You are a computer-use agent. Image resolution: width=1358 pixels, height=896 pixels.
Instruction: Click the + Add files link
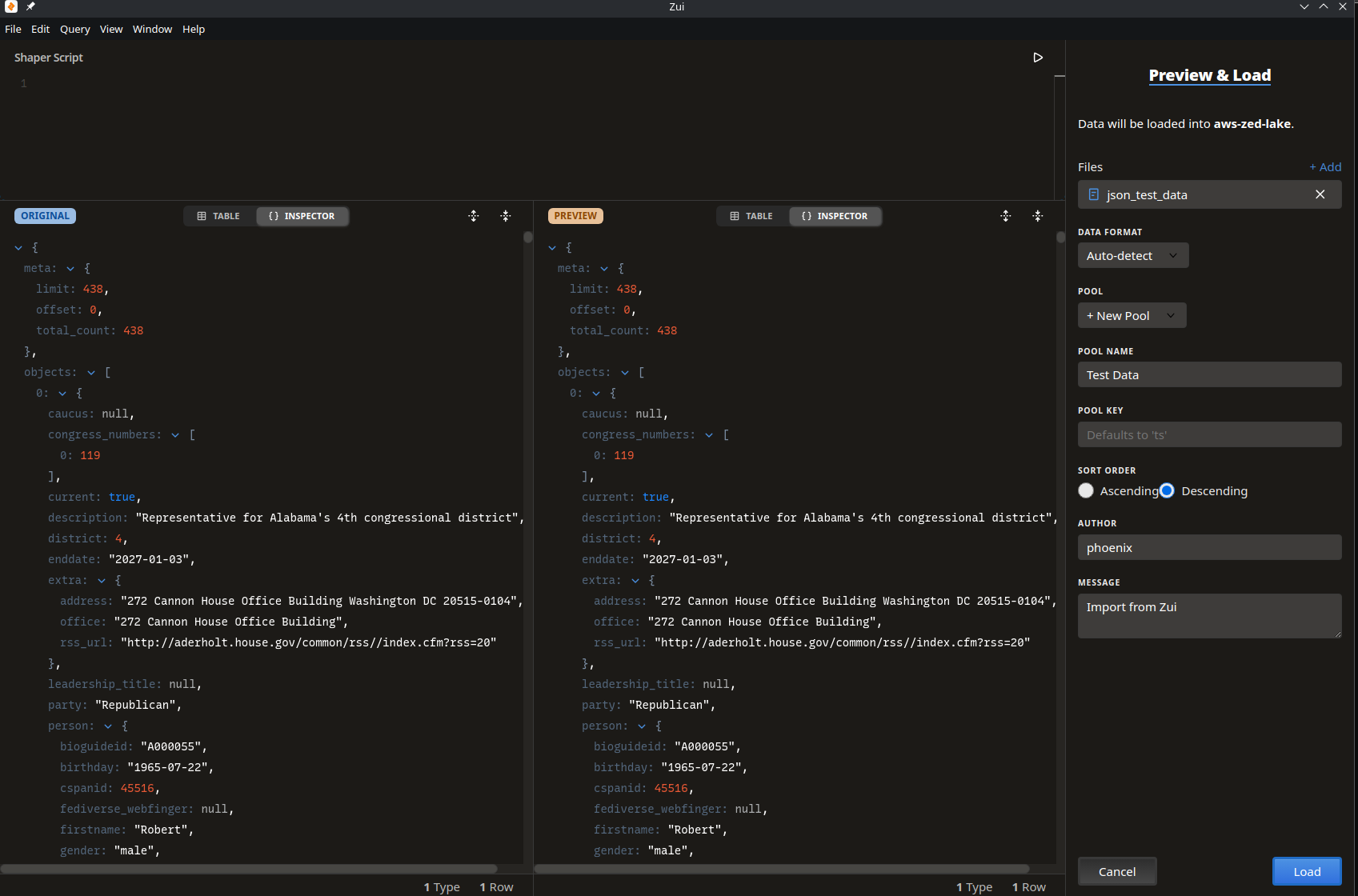click(1325, 167)
